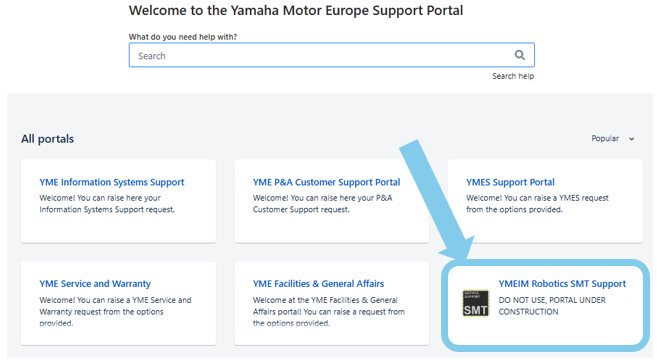Open YME Facilities & General Affairs portal

(318, 284)
